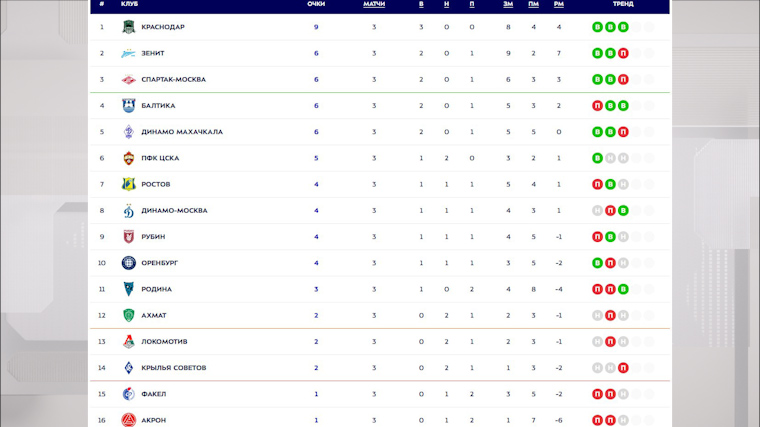760x427 pixels.
Task: Click the Локомотив club logo
Action: (128, 341)
